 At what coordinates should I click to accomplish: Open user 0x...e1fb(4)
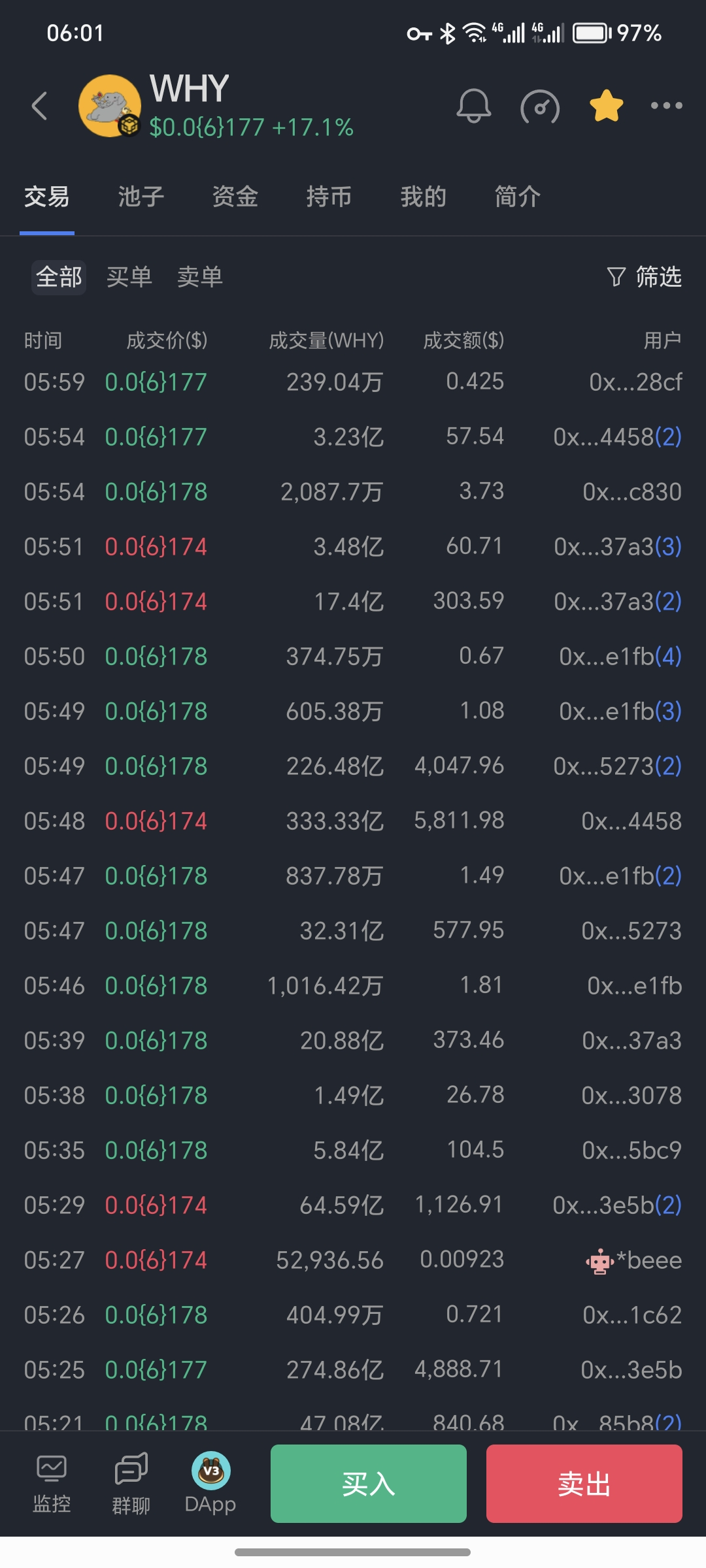click(620, 656)
